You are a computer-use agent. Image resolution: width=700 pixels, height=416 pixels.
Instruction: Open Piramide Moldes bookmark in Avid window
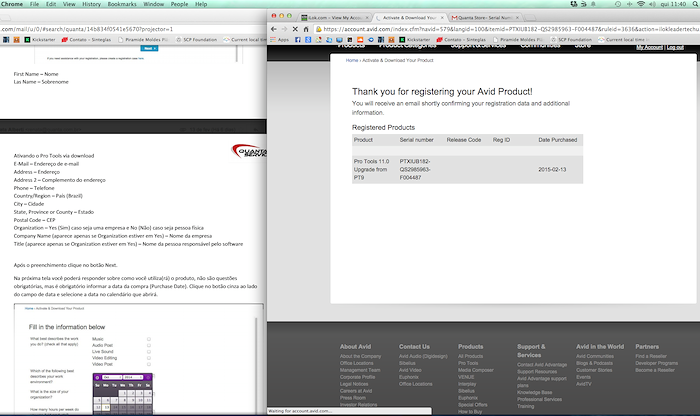pyautogui.click(x=518, y=40)
